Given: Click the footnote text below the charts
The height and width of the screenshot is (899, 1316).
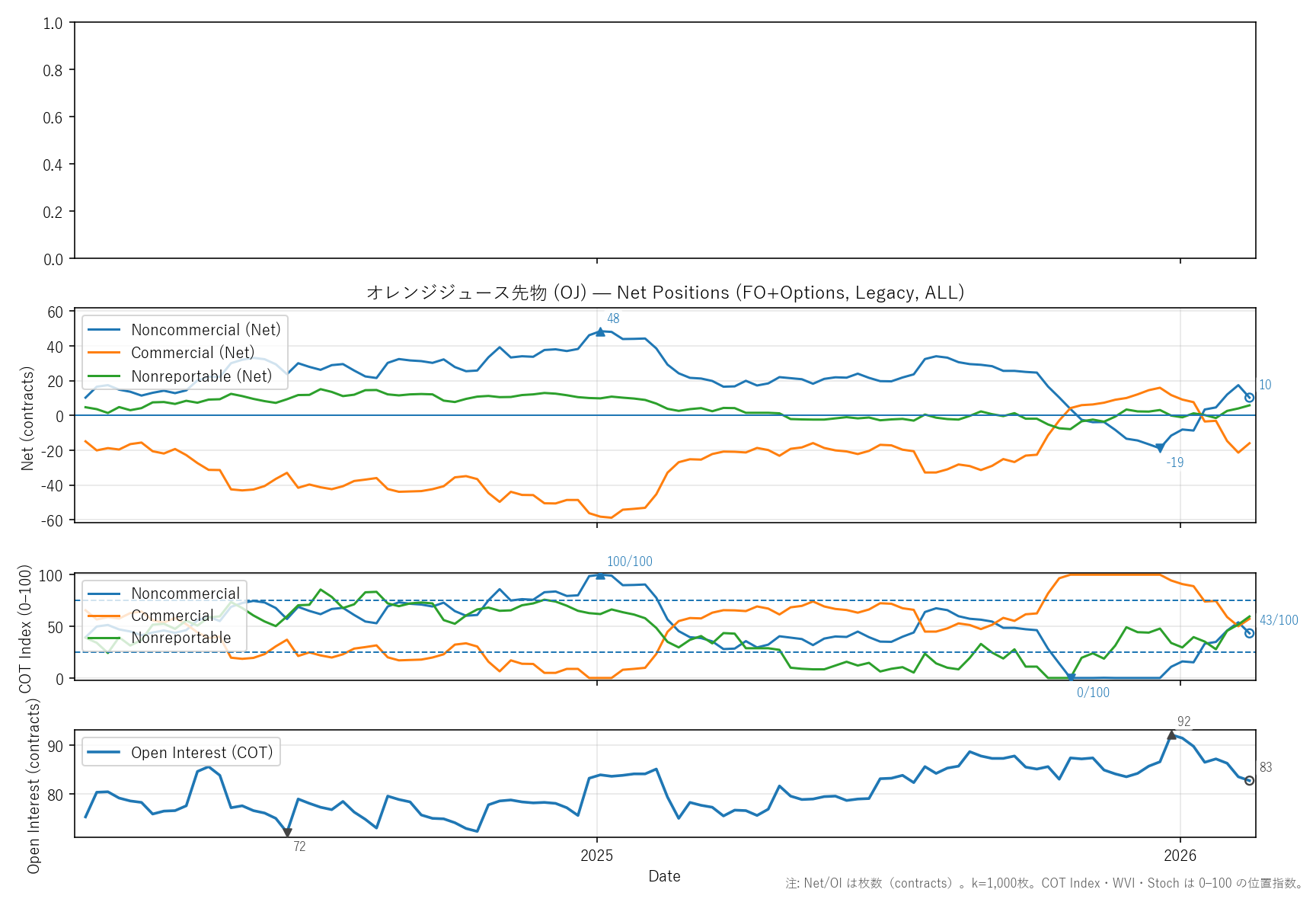Looking at the screenshot, I should [1044, 883].
